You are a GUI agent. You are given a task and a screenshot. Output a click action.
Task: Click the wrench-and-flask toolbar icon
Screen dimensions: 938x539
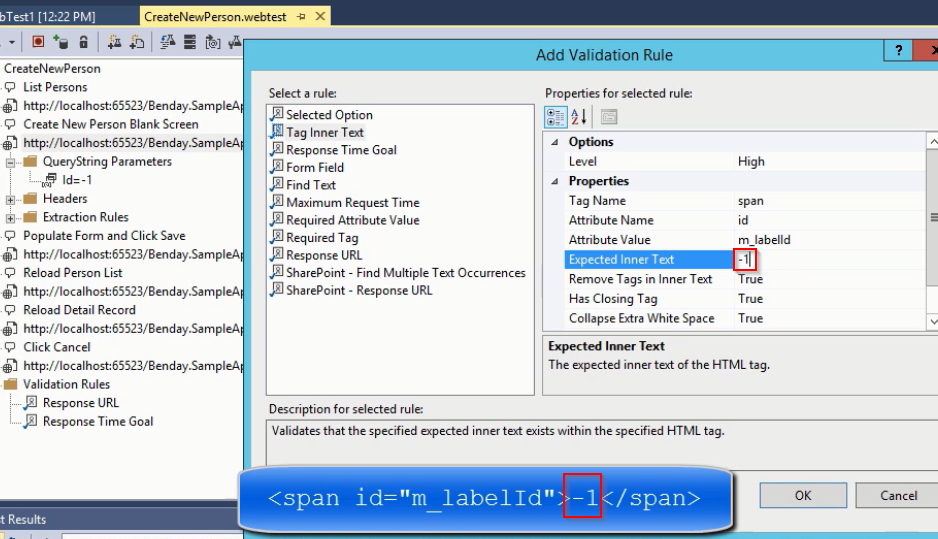pos(235,42)
